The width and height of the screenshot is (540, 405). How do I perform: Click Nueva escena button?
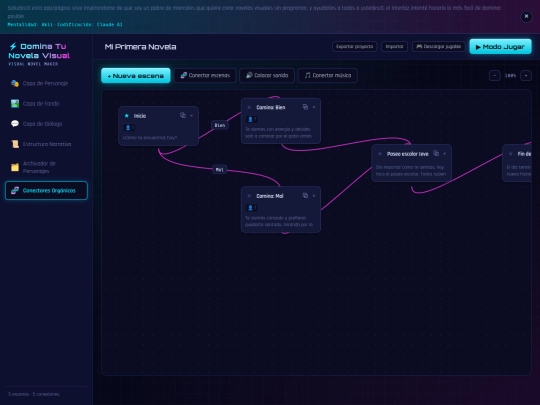point(136,76)
